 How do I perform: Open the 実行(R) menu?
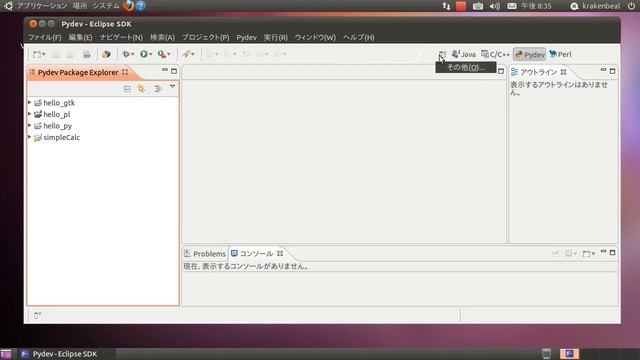[276, 37]
